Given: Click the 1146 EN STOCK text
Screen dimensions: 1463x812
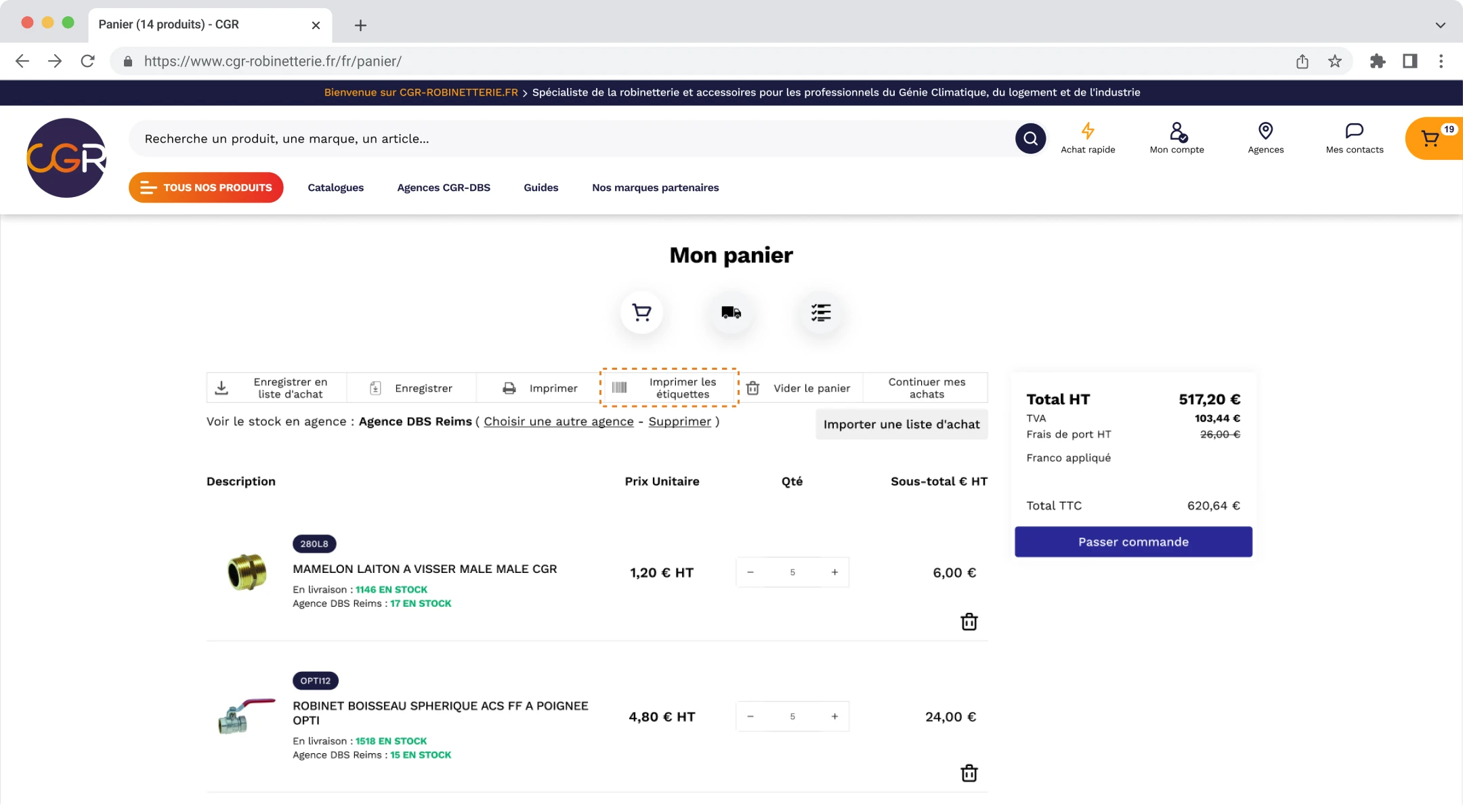Looking at the screenshot, I should [x=391, y=590].
